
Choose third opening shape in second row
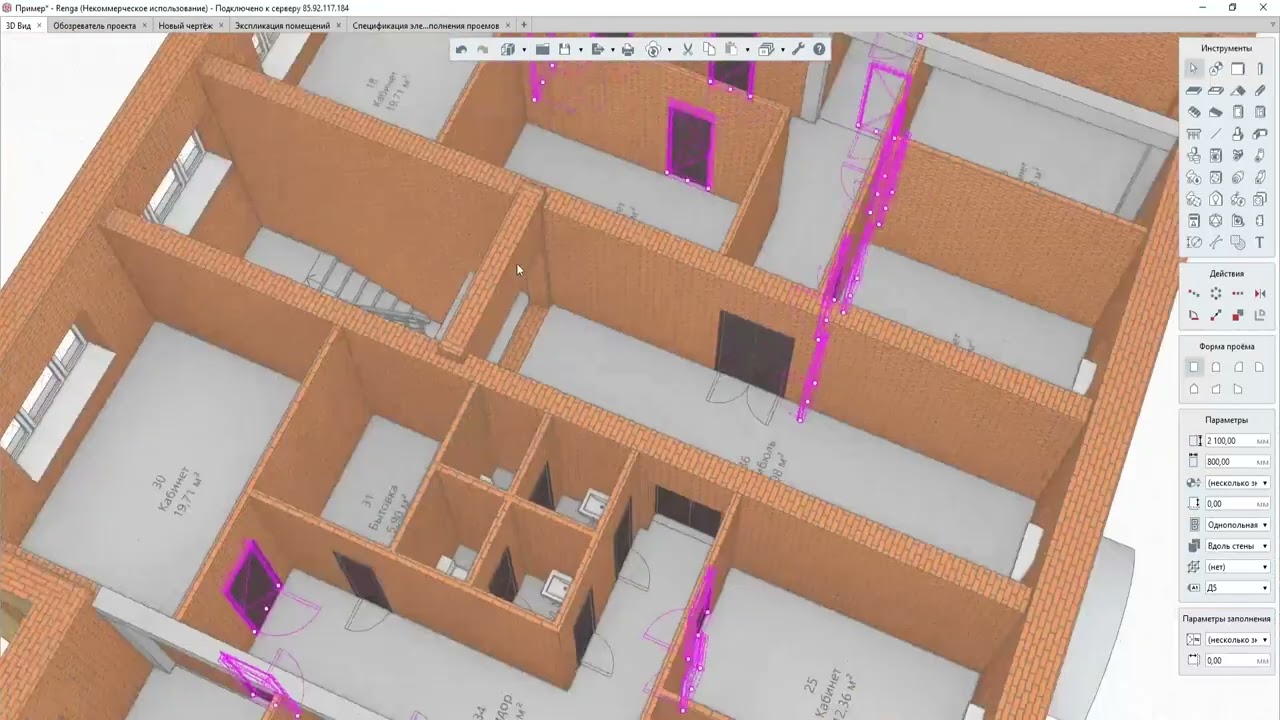1238,389
